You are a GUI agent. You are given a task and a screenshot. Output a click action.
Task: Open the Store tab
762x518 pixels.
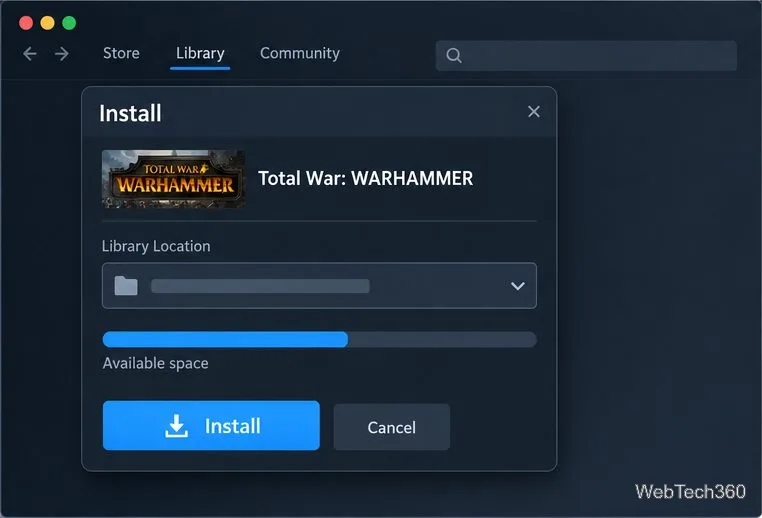[121, 53]
